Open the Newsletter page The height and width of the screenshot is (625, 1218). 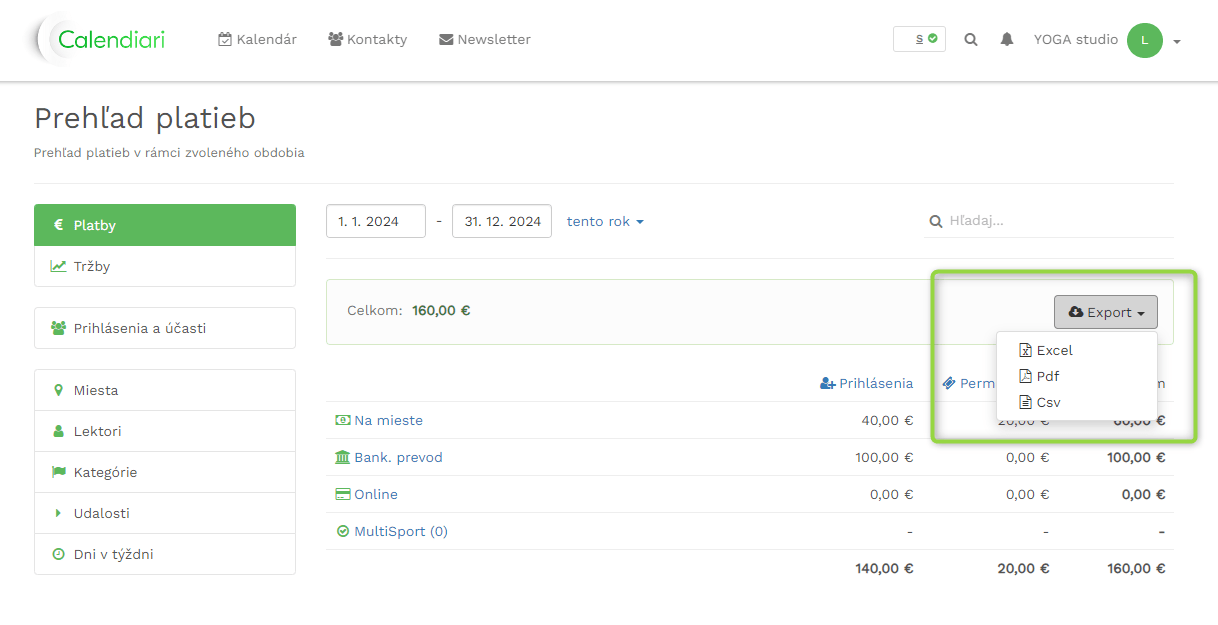pos(485,40)
